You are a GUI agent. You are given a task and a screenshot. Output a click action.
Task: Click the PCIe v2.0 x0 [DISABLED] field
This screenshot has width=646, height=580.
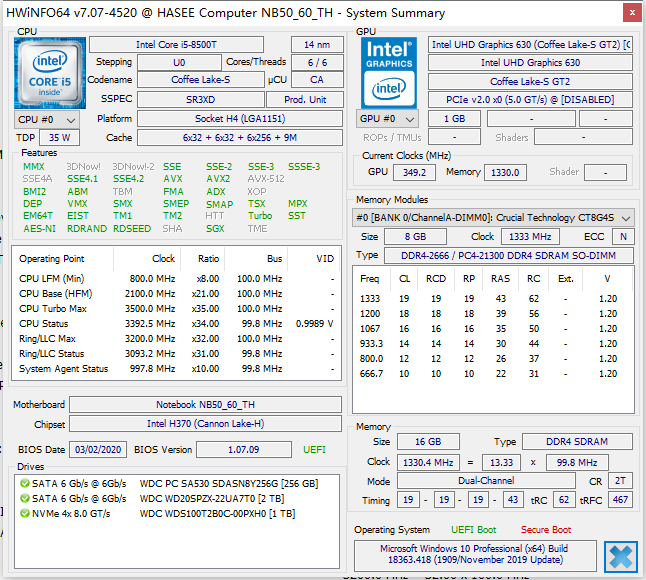(530, 100)
